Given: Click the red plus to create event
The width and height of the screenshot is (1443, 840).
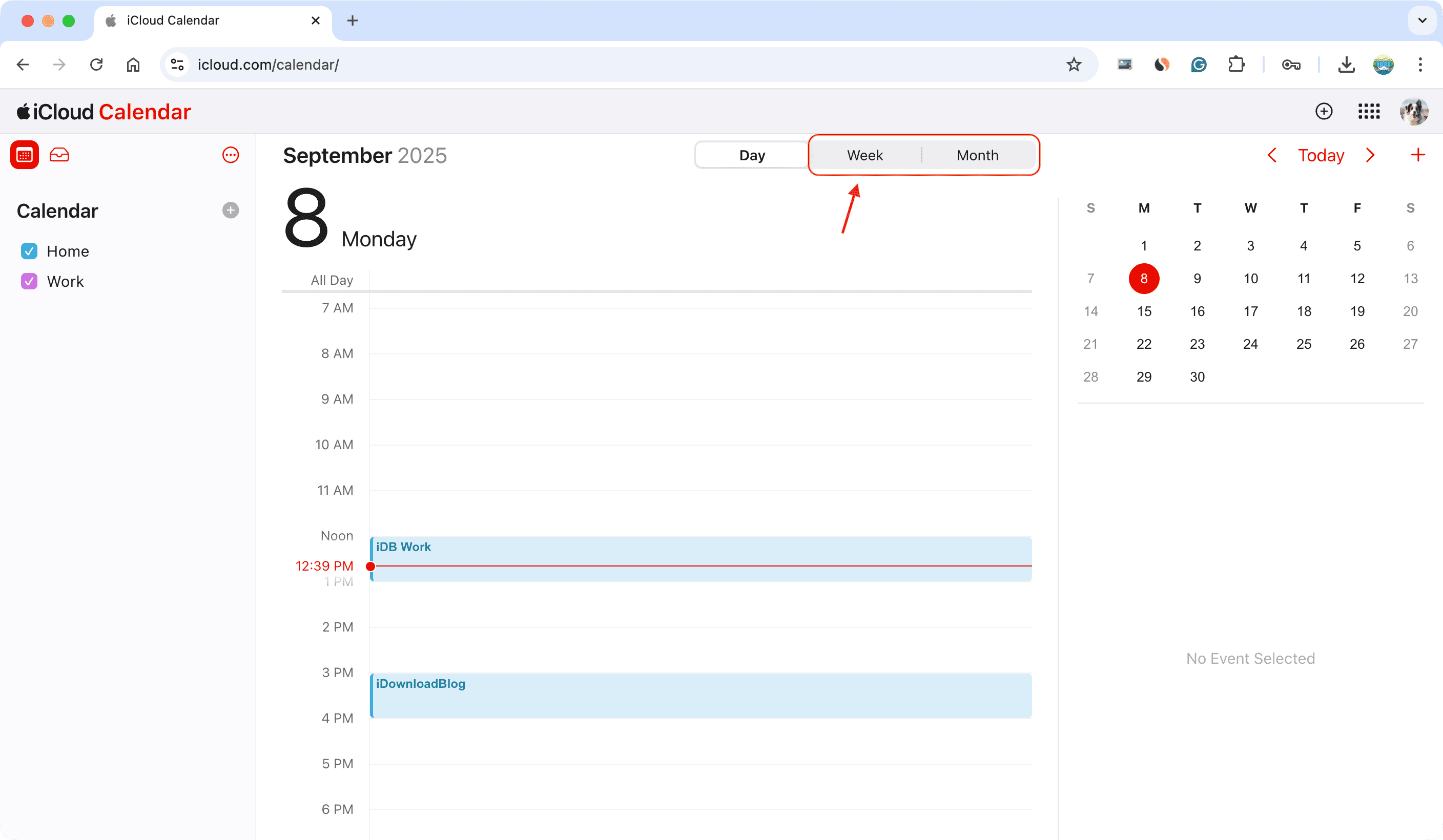Looking at the screenshot, I should click(x=1418, y=155).
